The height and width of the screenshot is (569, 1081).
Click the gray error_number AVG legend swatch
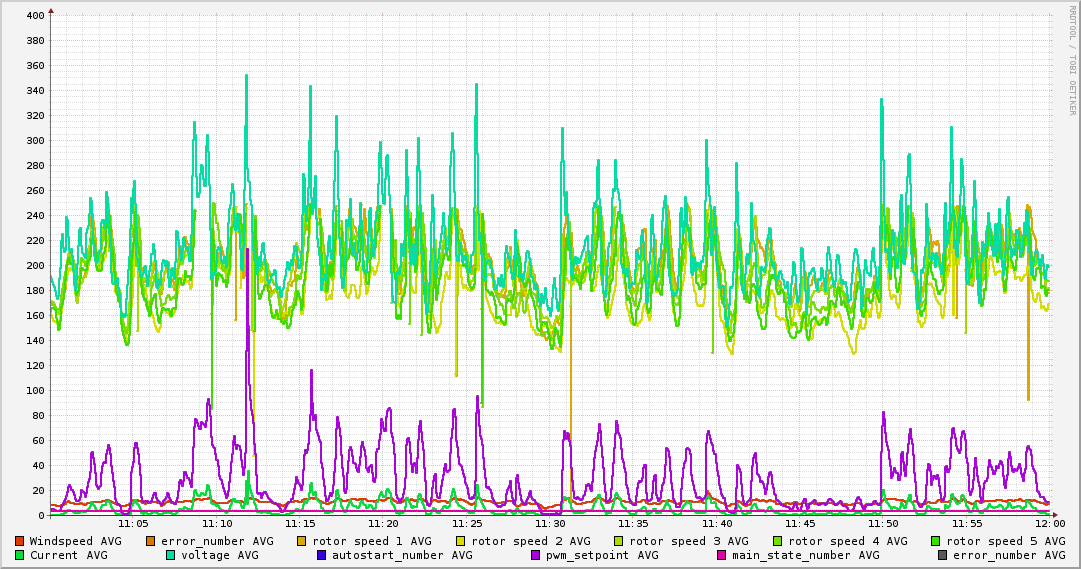pyautogui.click(x=942, y=555)
